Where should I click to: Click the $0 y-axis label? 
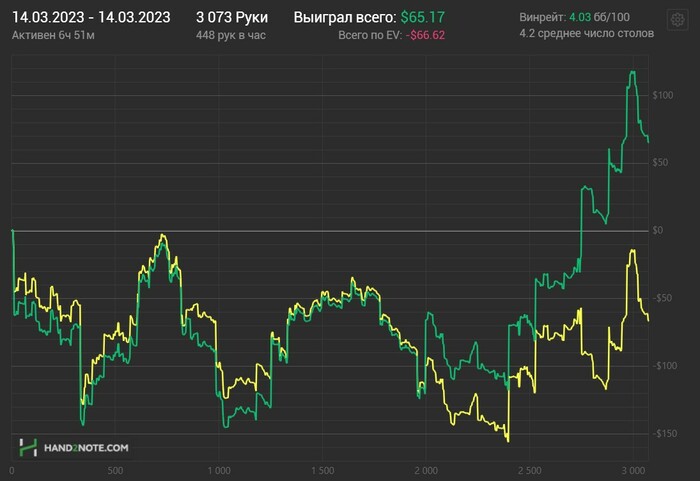[658, 230]
